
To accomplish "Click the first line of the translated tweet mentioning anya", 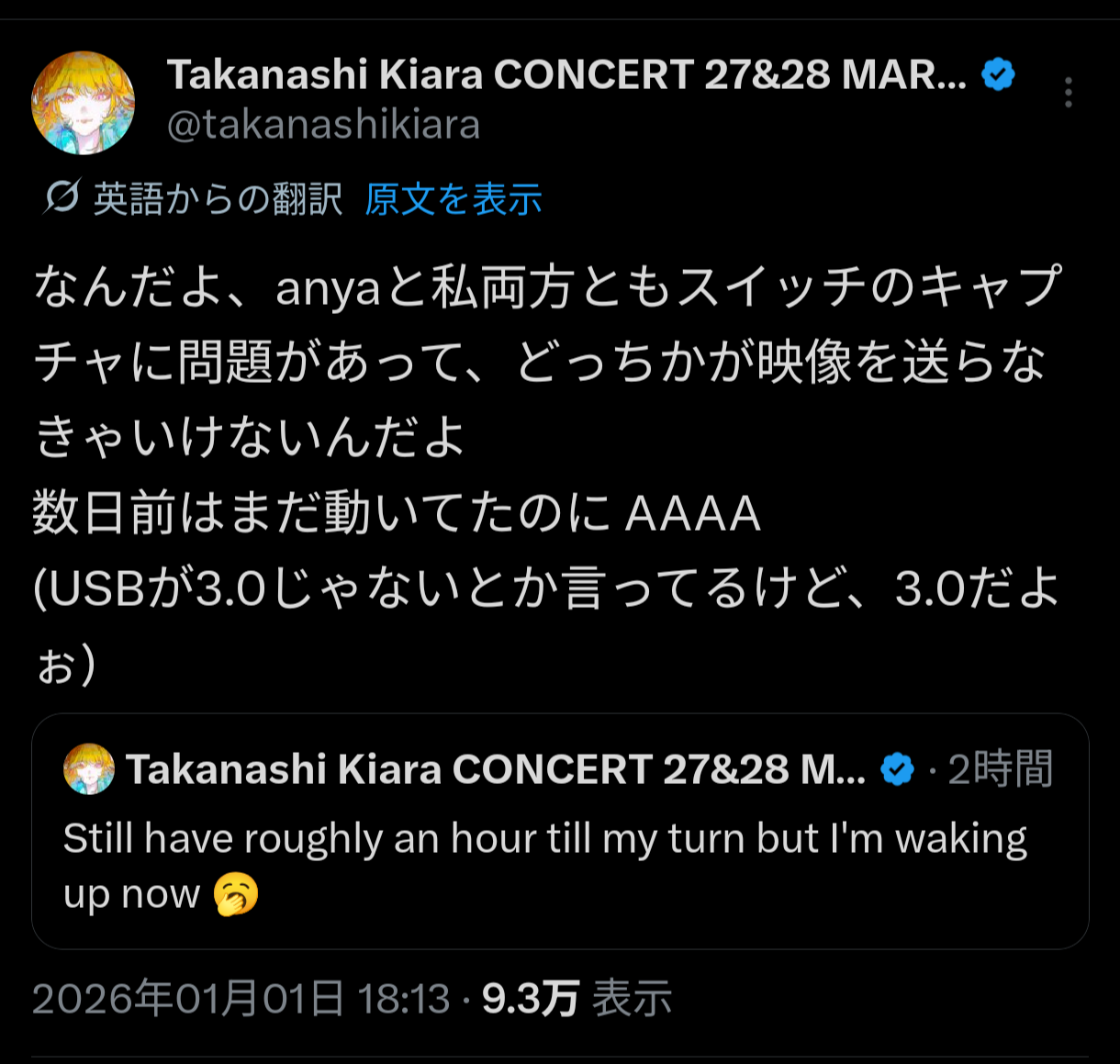I will pyautogui.click(x=547, y=287).
